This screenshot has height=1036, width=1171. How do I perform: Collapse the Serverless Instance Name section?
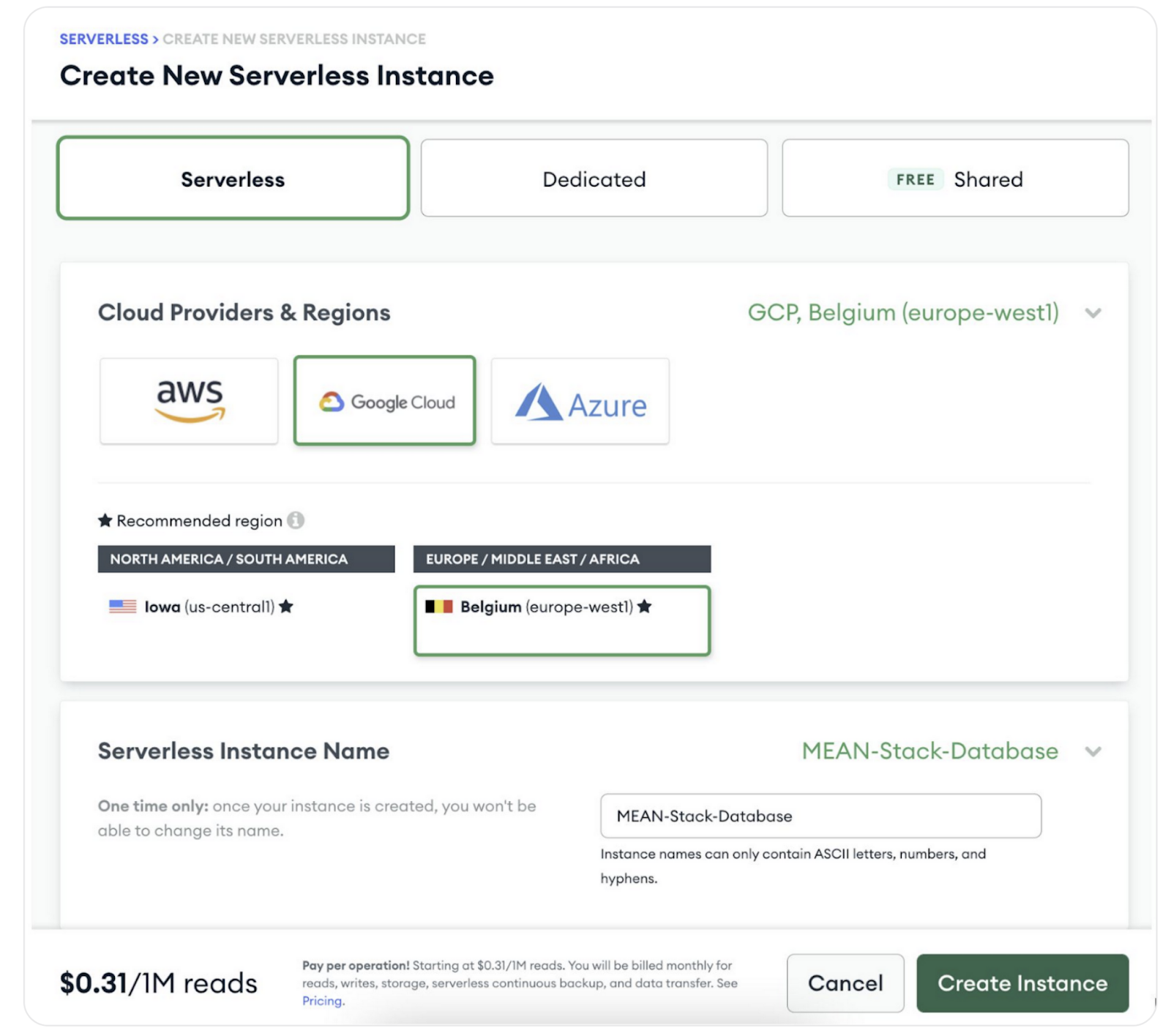coord(1093,751)
